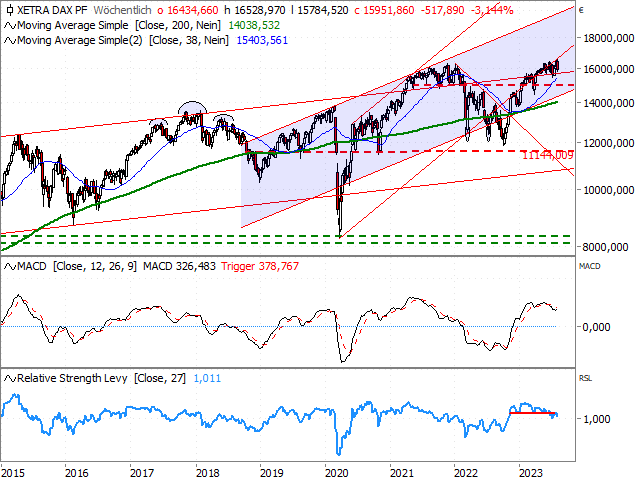Click the Wöchentlich interval label

pos(122,10)
